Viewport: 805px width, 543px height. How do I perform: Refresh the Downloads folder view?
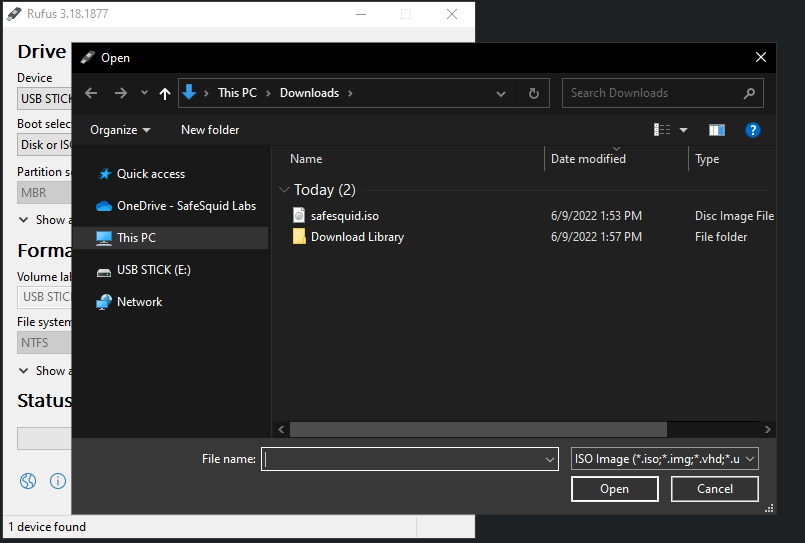pyautogui.click(x=533, y=93)
